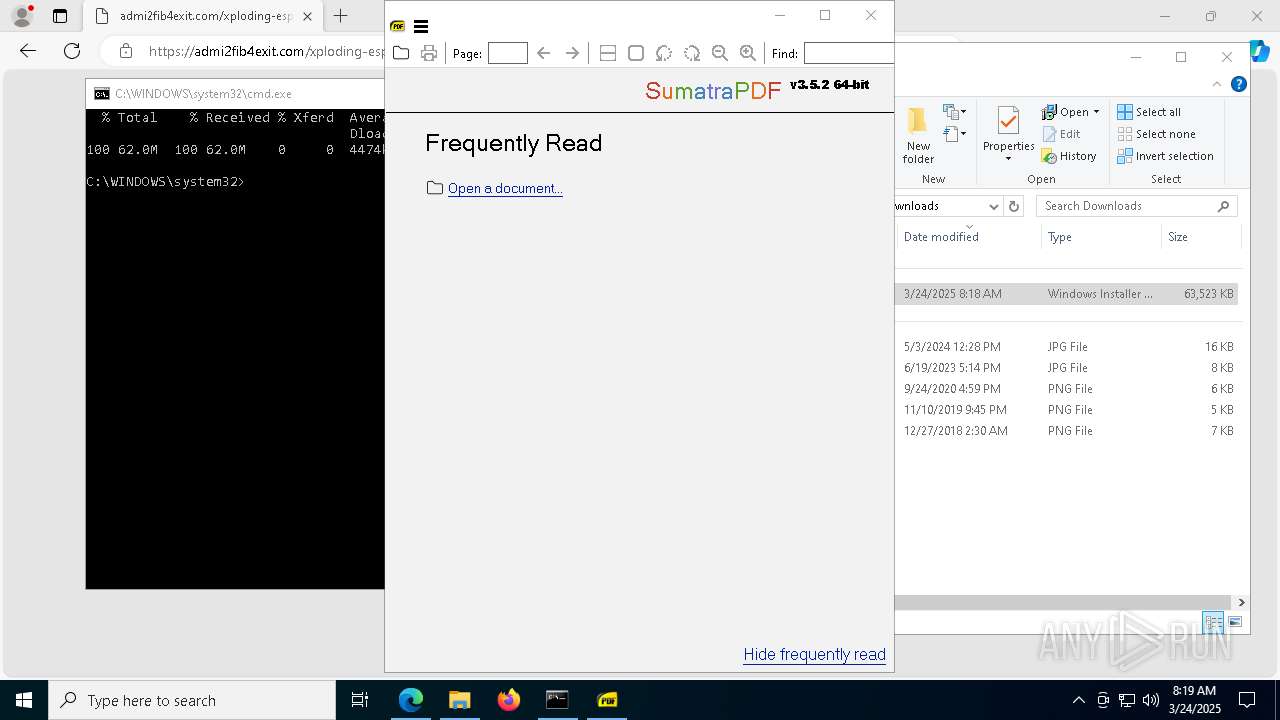Expand the Open dropdown arrow in ribbon
The image size is (1280, 720).
1096,112
